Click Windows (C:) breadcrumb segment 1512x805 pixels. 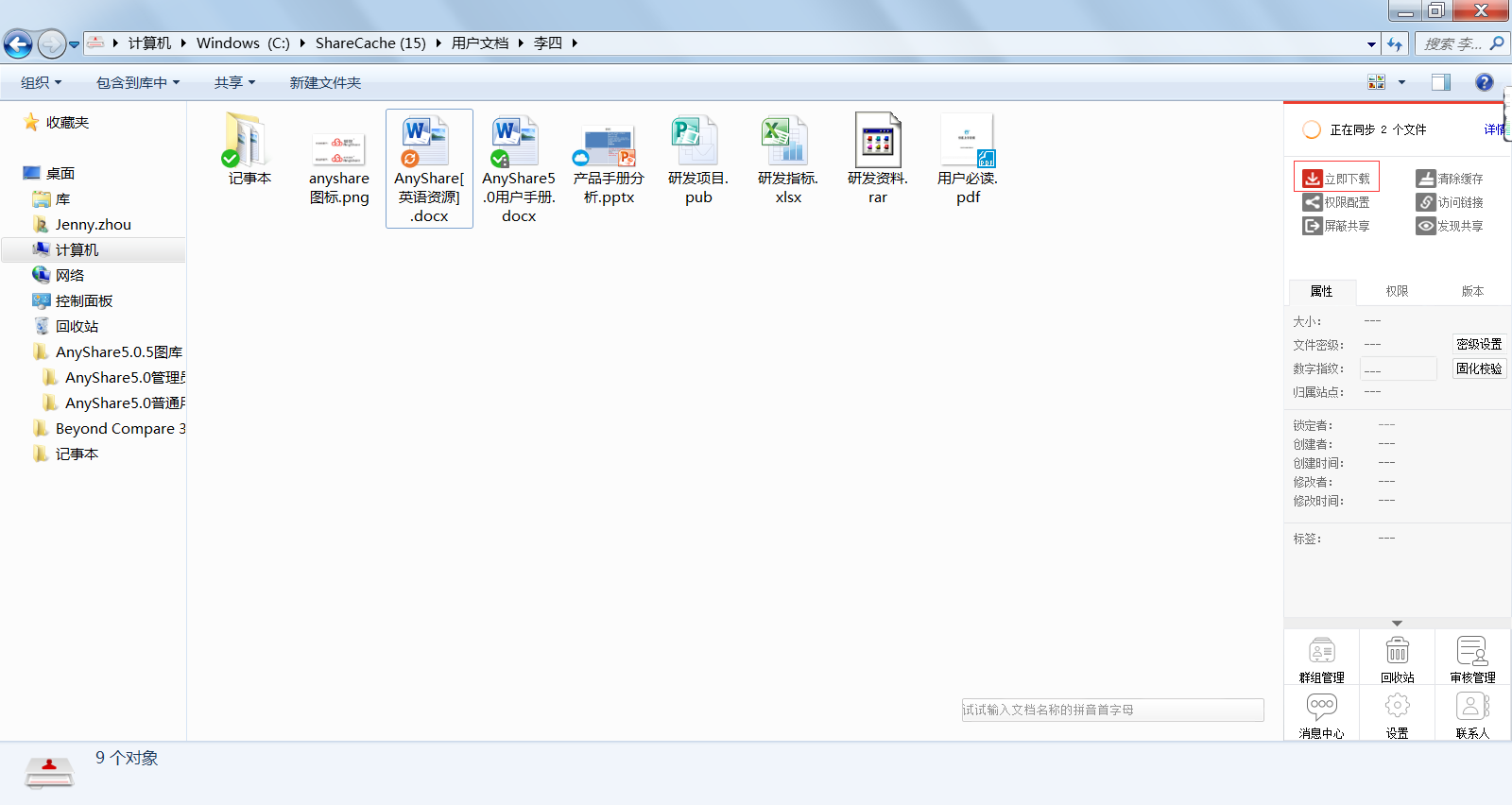[243, 43]
